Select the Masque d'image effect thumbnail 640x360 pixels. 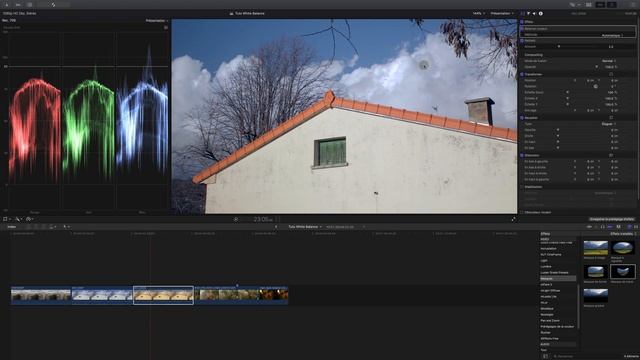coord(596,248)
